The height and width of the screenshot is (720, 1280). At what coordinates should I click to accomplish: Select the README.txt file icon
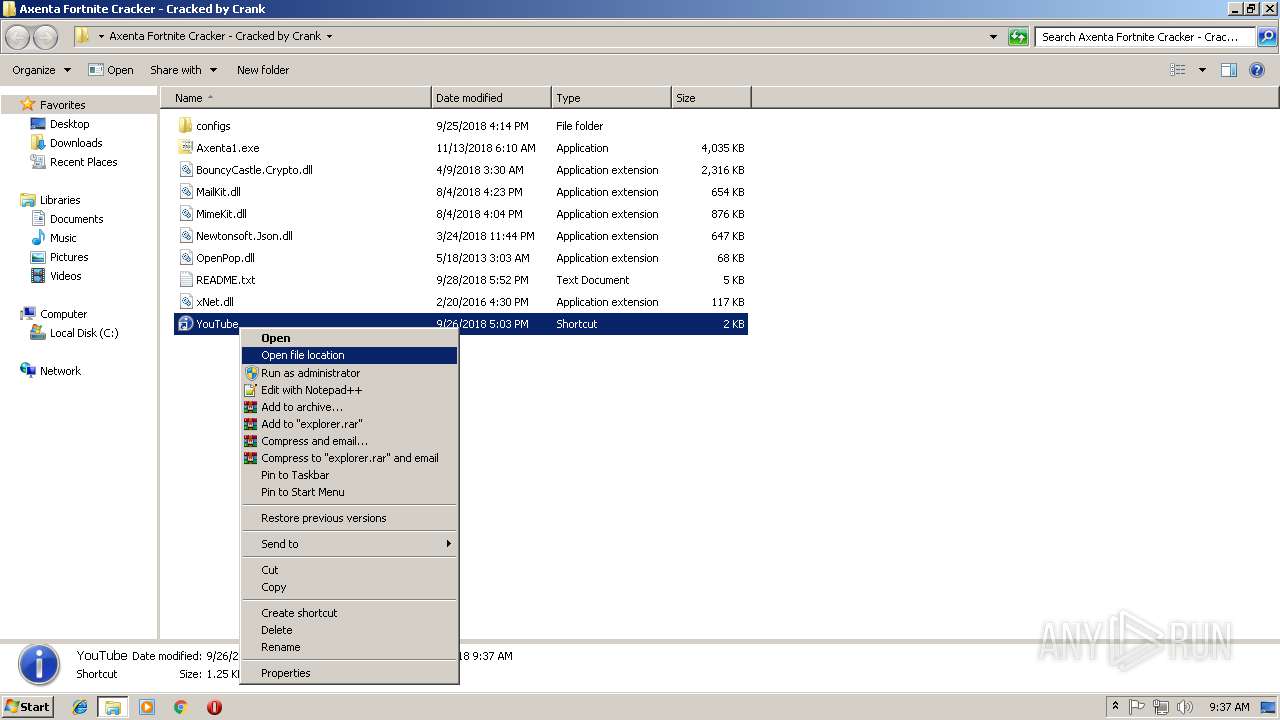tap(185, 280)
